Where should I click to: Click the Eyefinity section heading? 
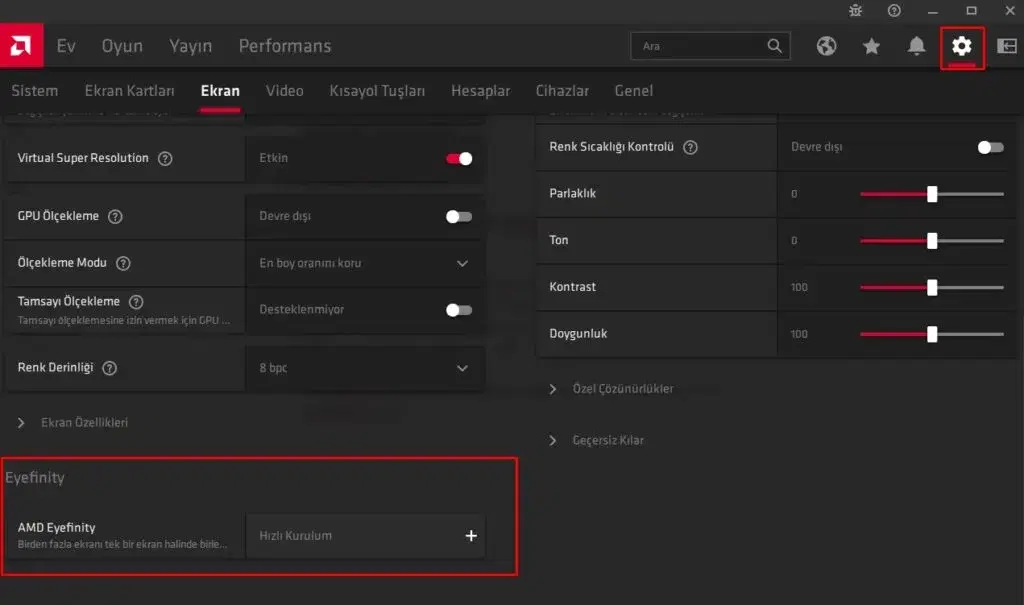pyautogui.click(x=35, y=478)
